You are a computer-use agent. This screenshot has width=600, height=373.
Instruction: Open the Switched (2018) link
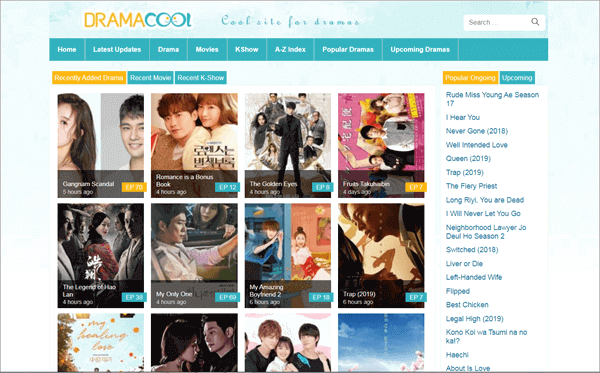click(x=472, y=250)
